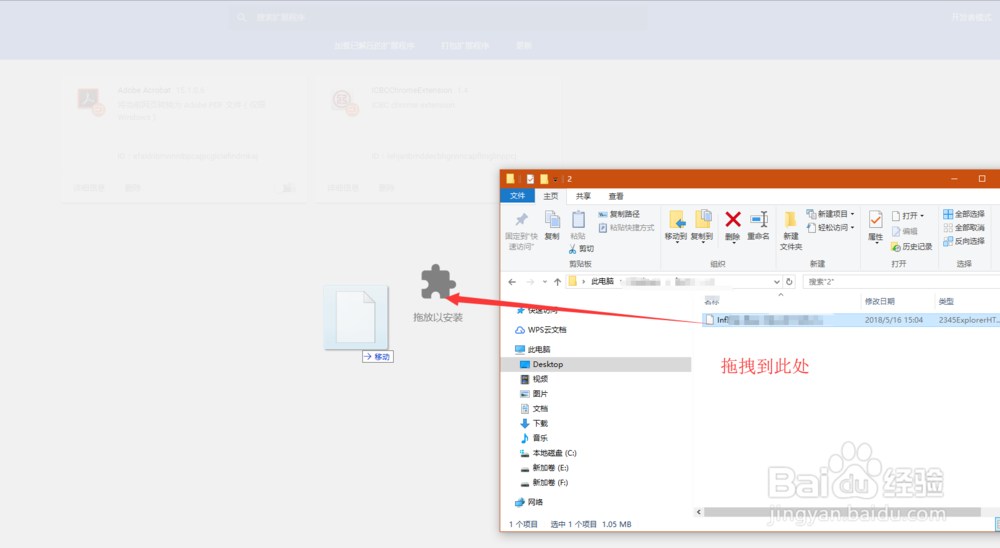Click the Paste (粘贴) clipboard icon

[x=578, y=219]
